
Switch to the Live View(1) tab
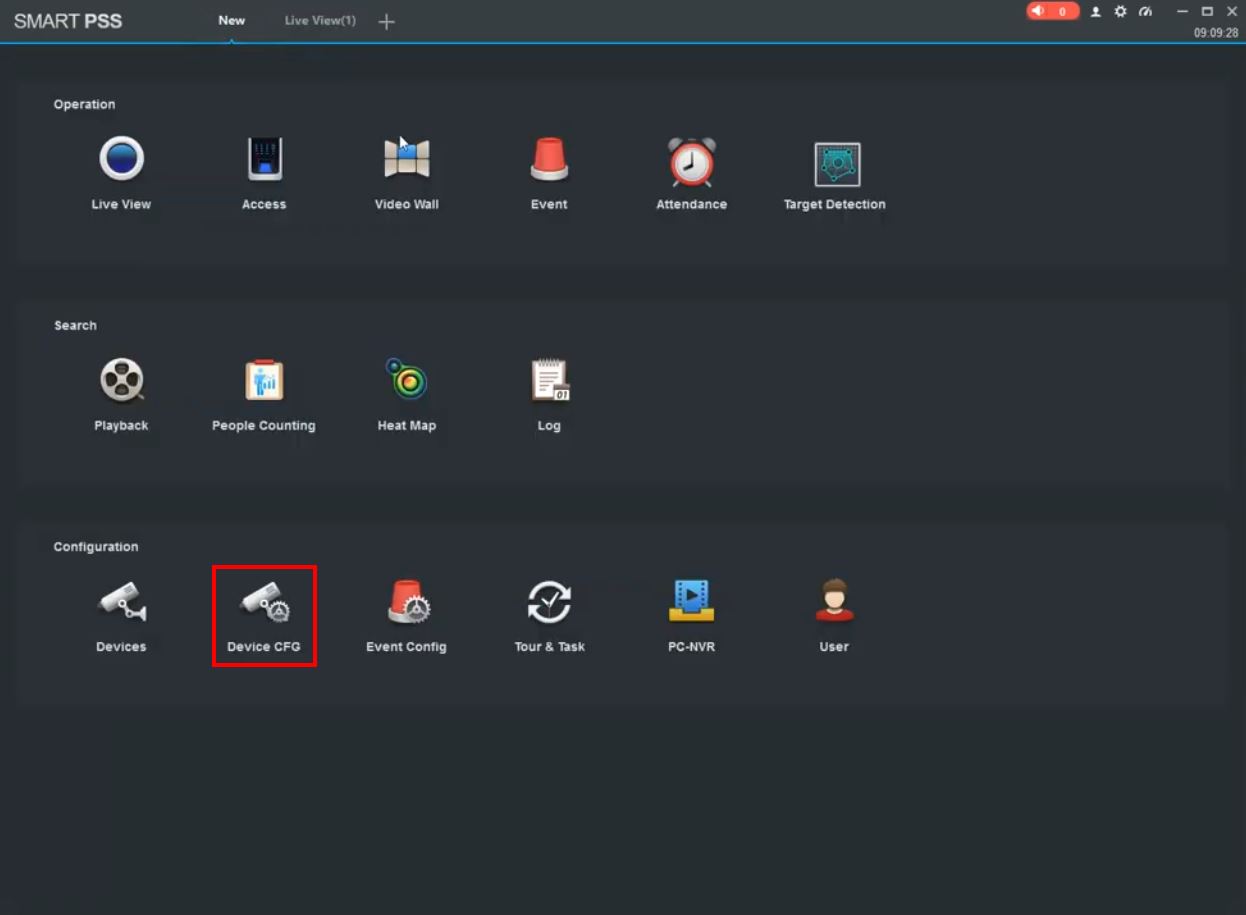click(x=320, y=21)
